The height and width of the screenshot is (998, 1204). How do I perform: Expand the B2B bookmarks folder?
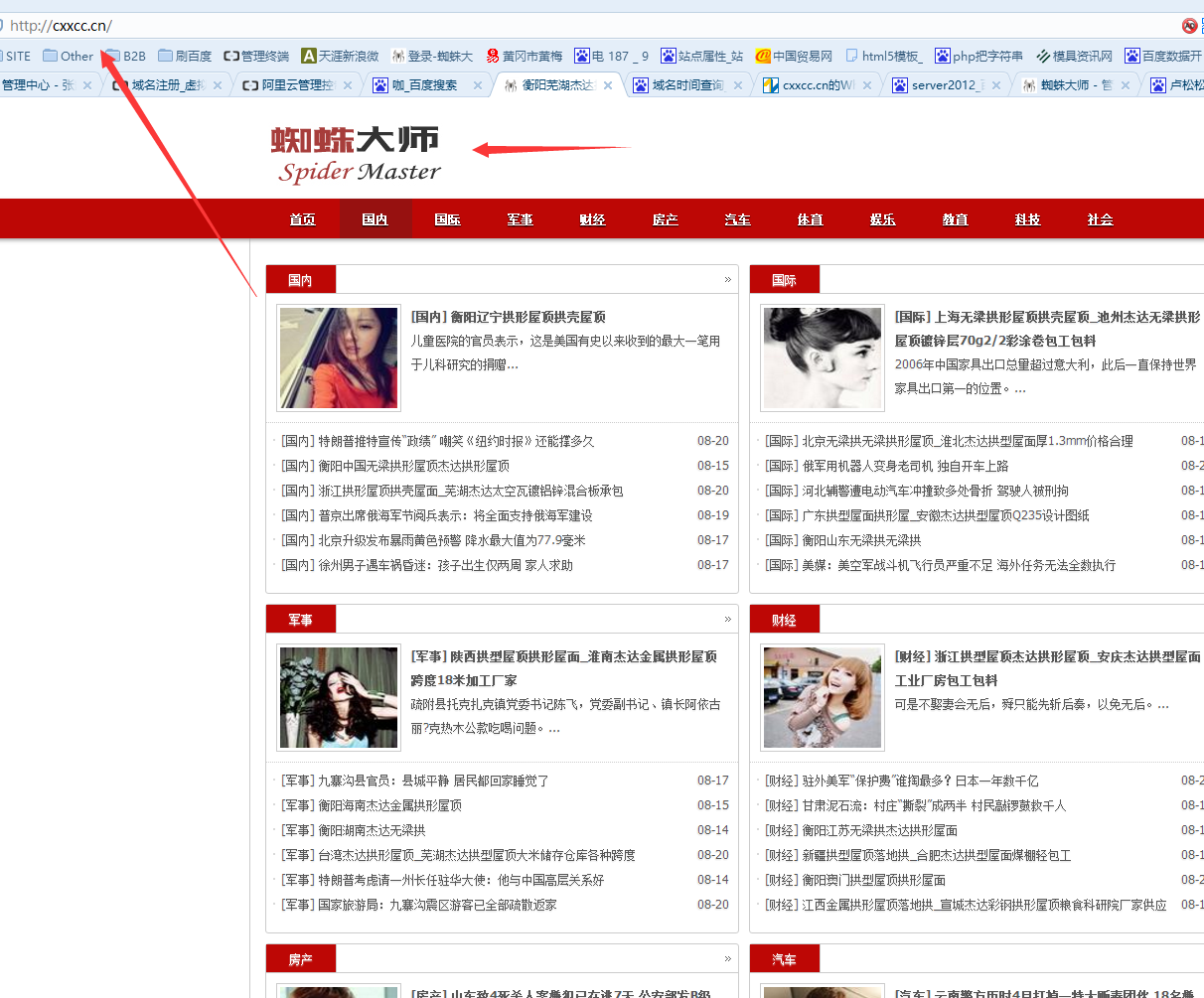[x=126, y=57]
